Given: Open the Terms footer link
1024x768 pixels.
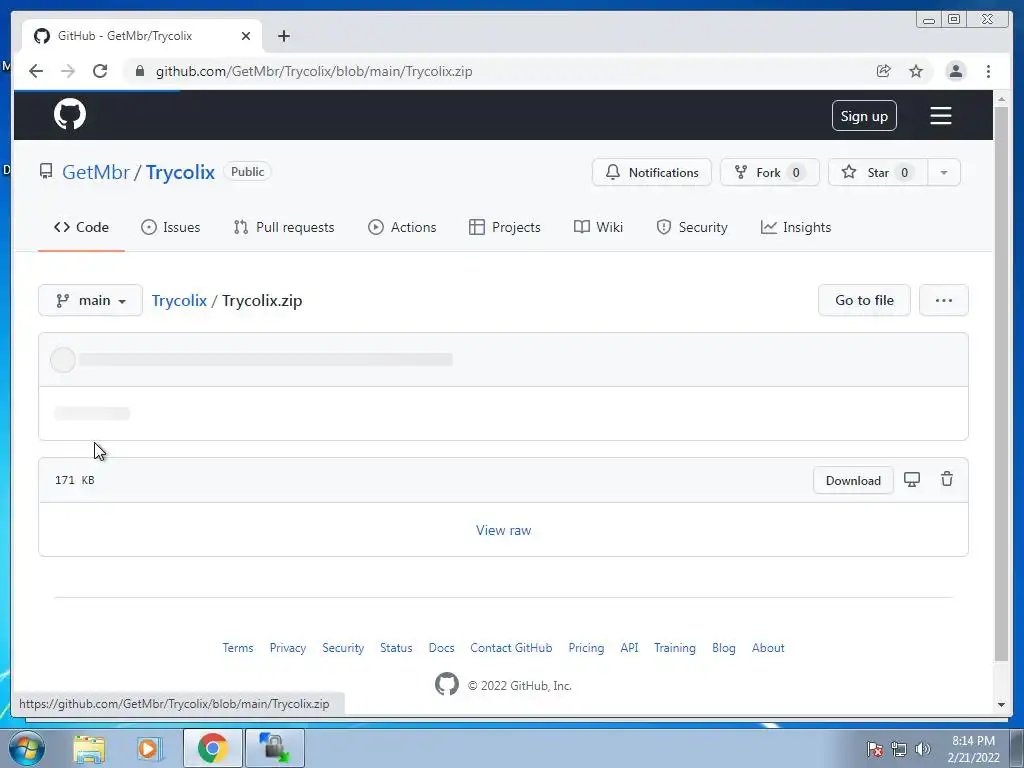Looking at the screenshot, I should click(x=238, y=648).
